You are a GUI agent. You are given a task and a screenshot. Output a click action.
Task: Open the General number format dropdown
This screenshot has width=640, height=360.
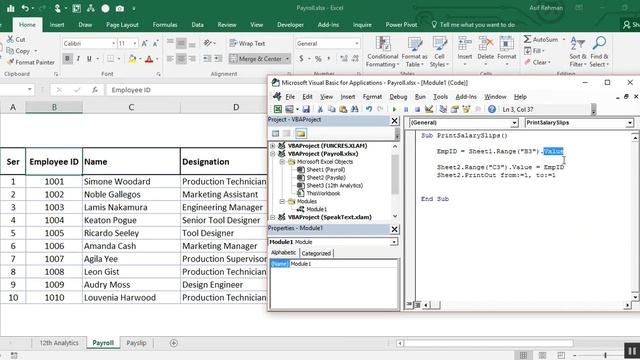click(357, 43)
